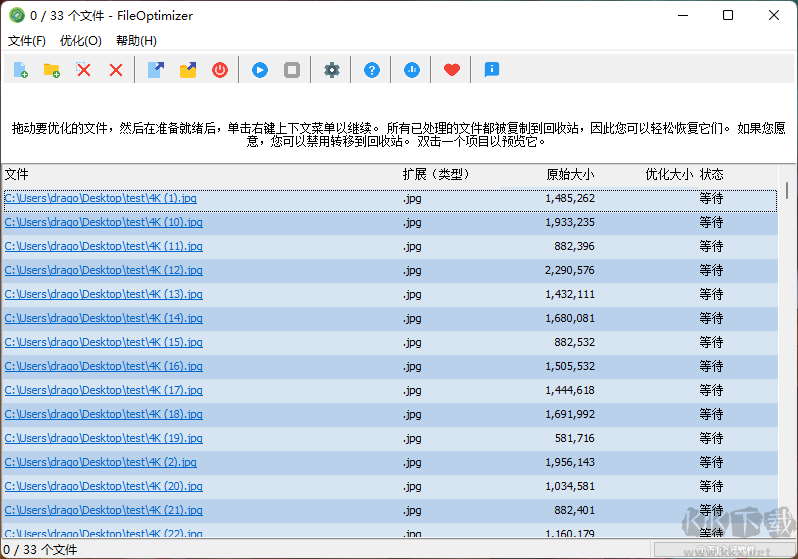
Task: Open the 文件(F) menu
Action: click(x=27, y=41)
